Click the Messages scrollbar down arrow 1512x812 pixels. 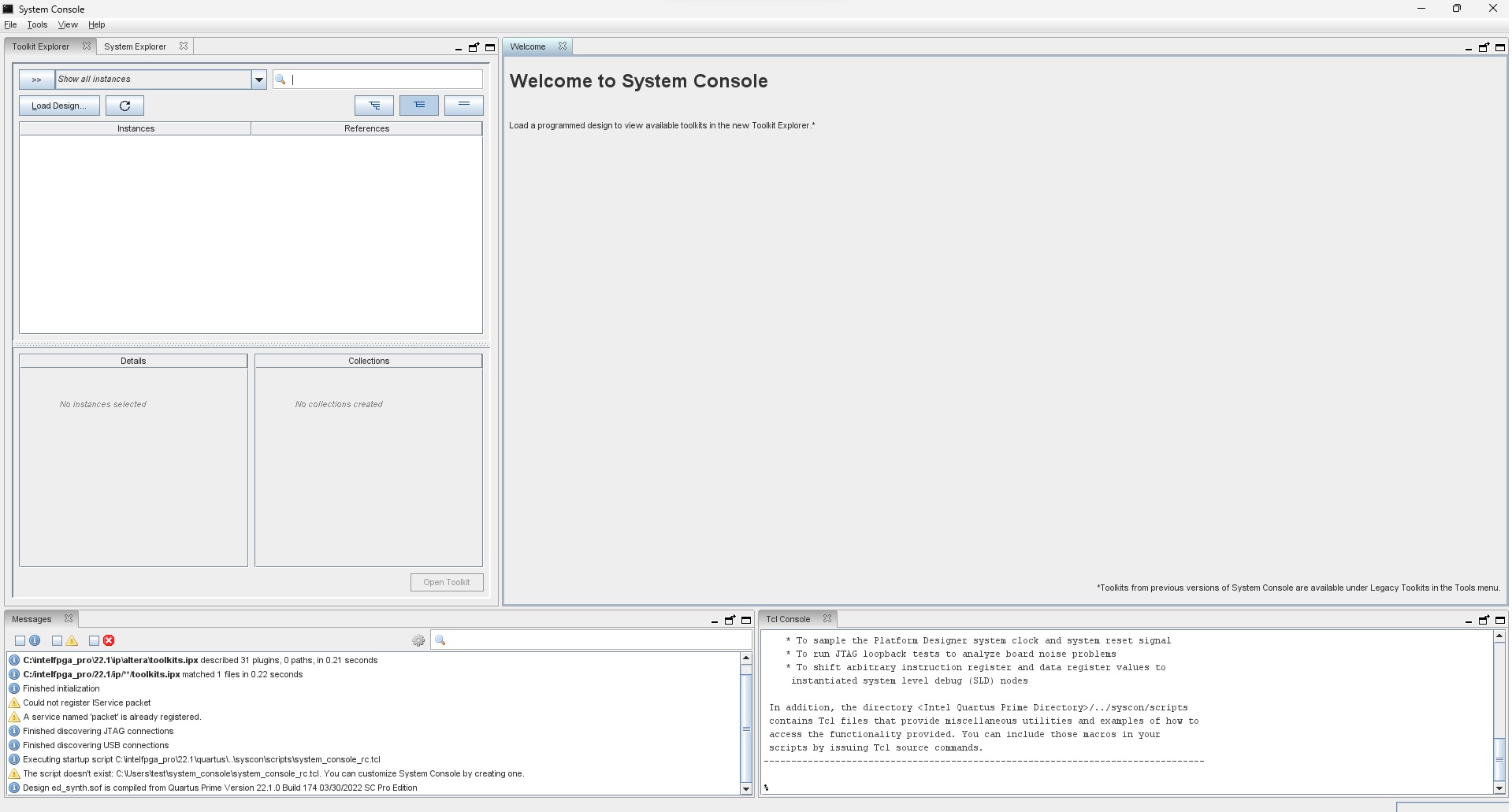coord(746,789)
